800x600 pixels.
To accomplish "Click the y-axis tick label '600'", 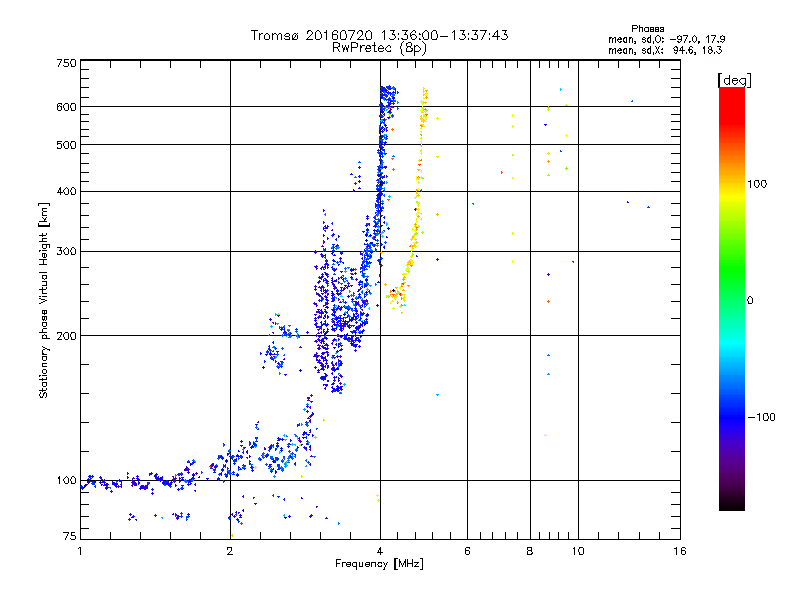I will click(66, 107).
